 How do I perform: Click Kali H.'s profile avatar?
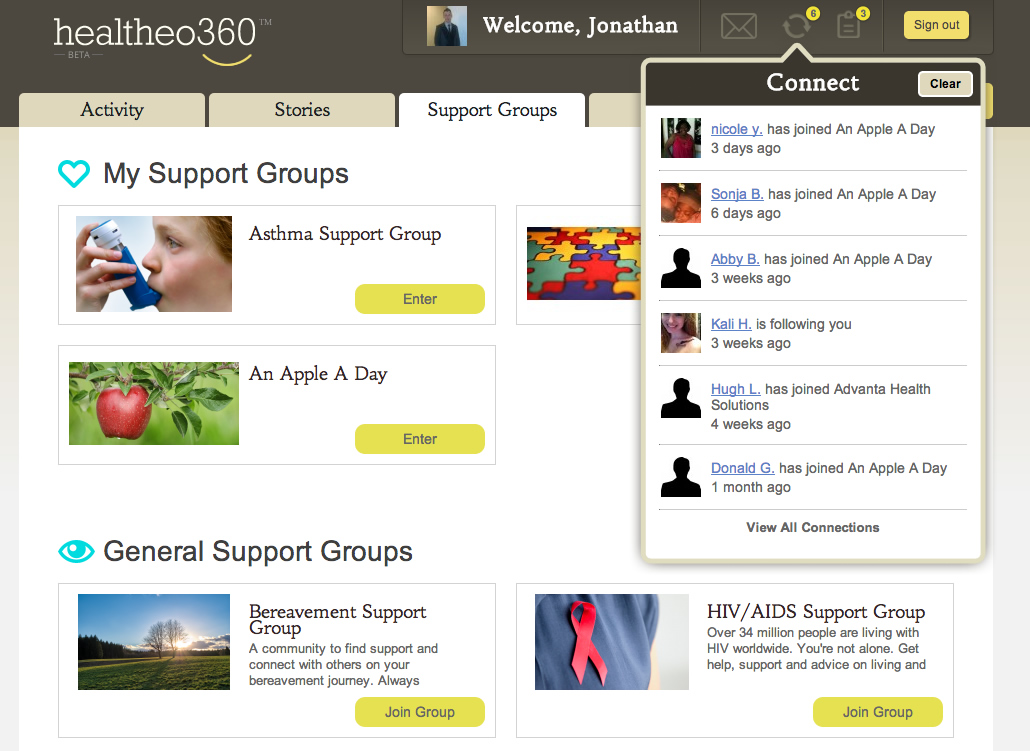pos(681,333)
